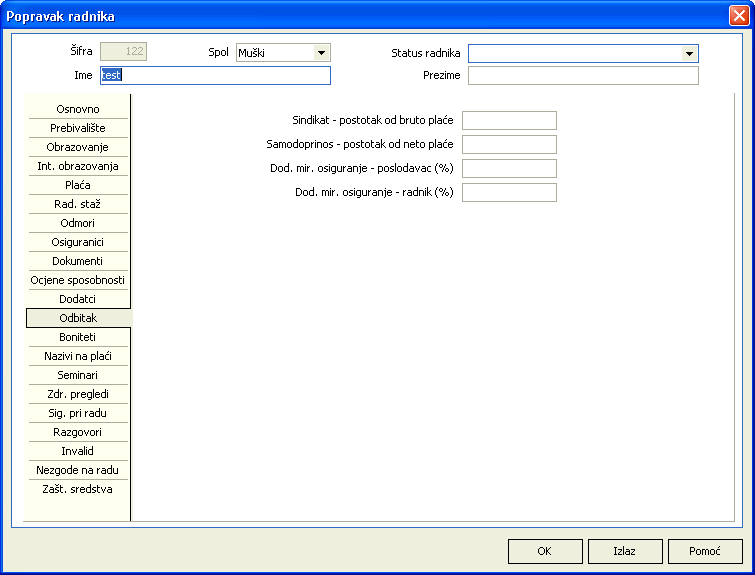Click the Izlaz button
This screenshot has width=755, height=575.
(x=624, y=551)
